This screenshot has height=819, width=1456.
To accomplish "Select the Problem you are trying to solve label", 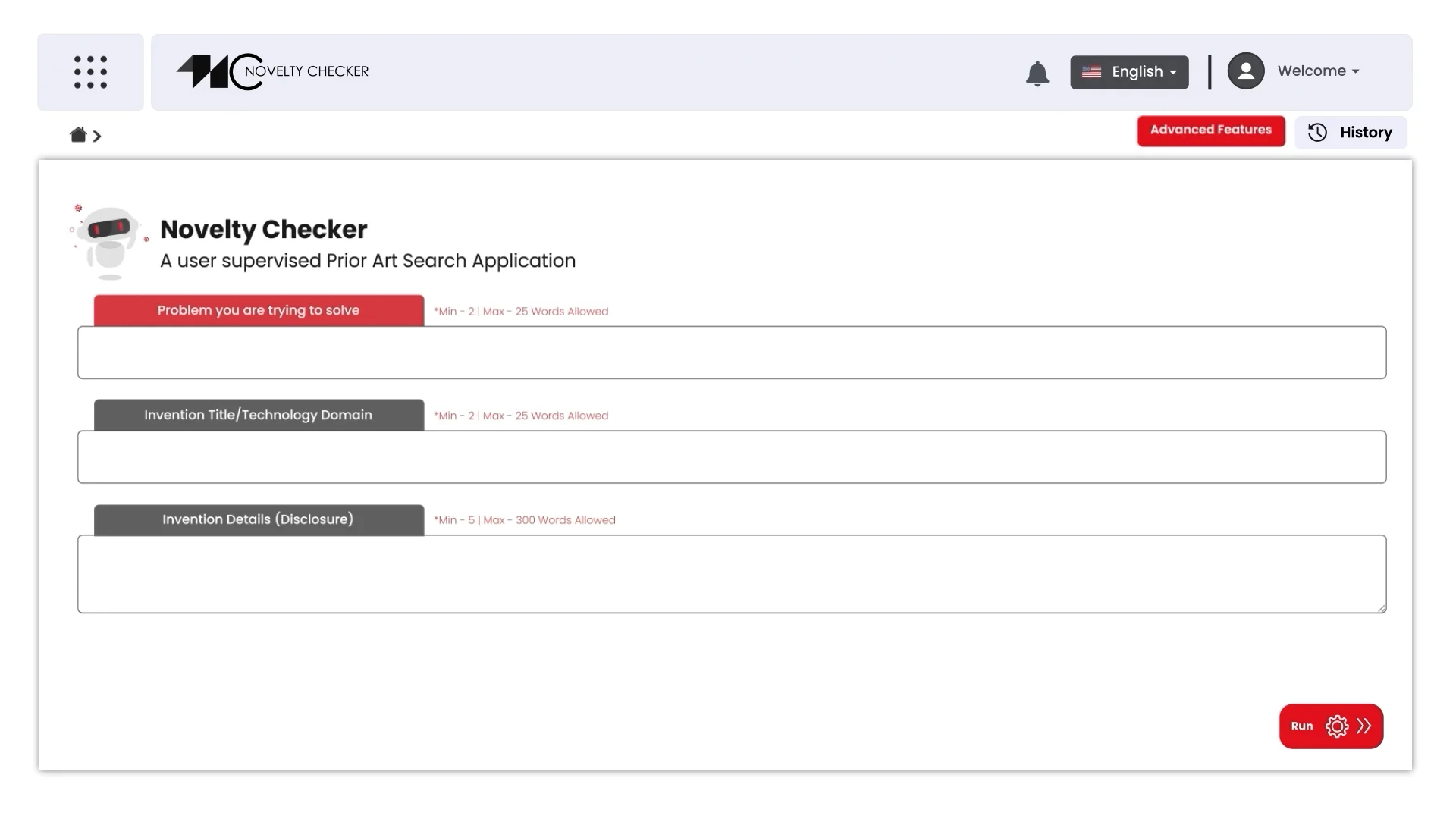I will (x=259, y=310).
